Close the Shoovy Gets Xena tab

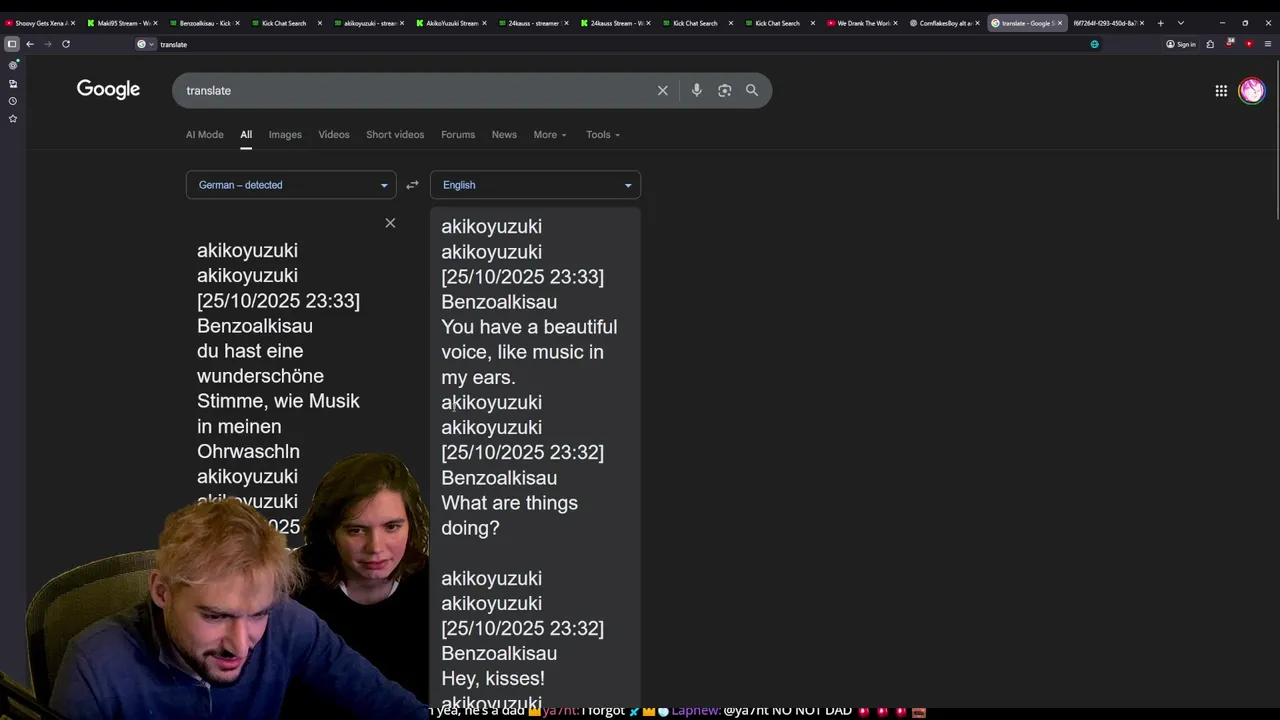click(x=73, y=23)
